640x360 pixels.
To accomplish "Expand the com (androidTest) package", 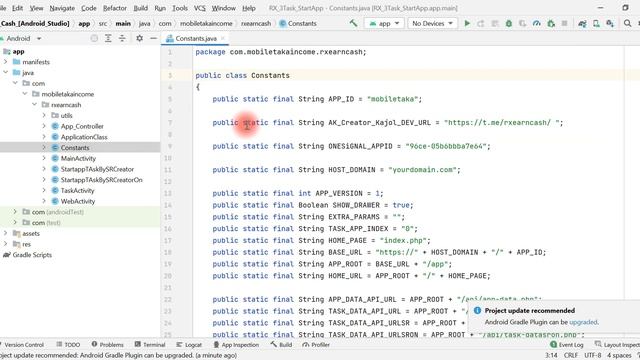I will point(15,212).
